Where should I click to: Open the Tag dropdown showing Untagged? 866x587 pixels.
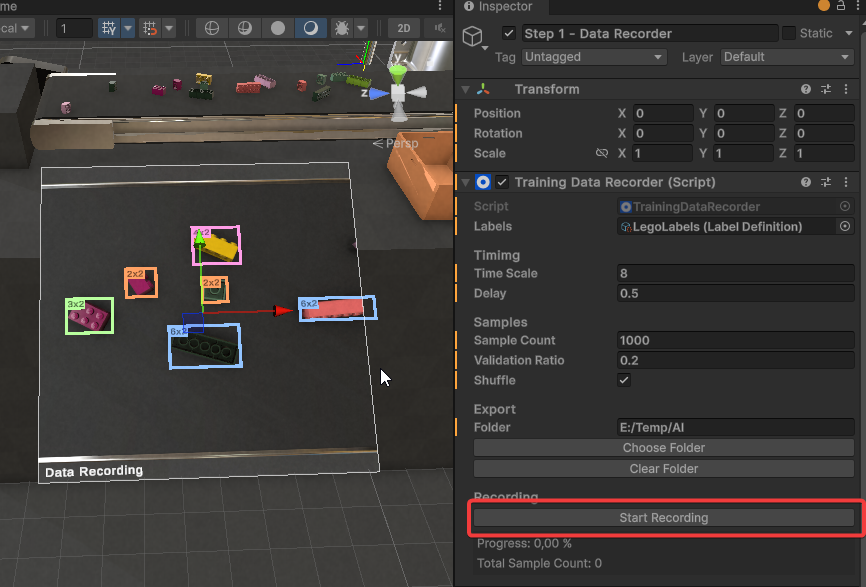[x=593, y=57]
